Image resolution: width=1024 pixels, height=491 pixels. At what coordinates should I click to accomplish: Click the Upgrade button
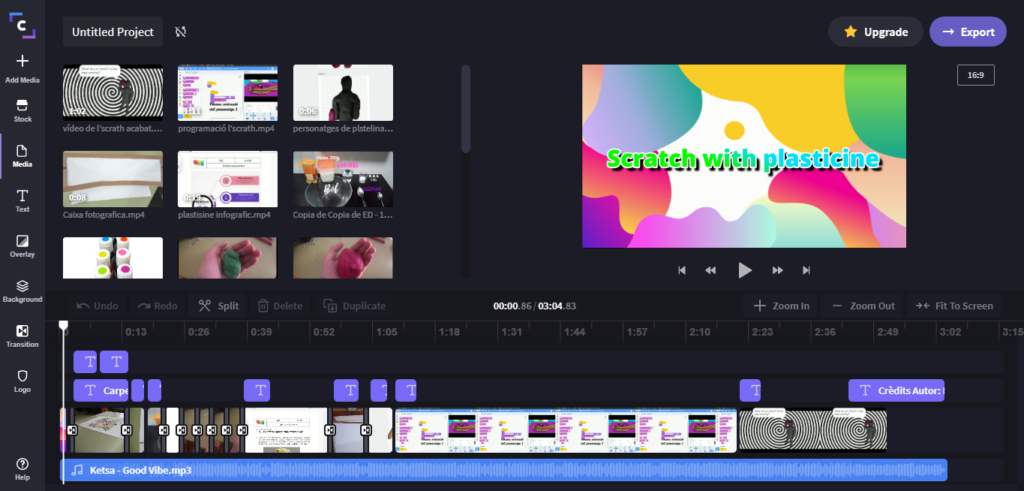coord(875,32)
